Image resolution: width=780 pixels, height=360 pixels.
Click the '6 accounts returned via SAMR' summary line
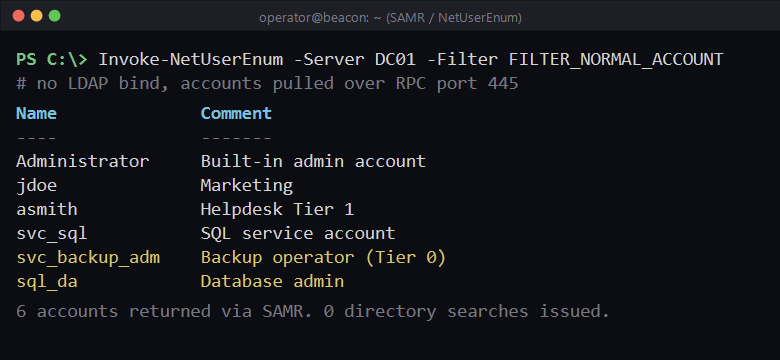(313, 311)
